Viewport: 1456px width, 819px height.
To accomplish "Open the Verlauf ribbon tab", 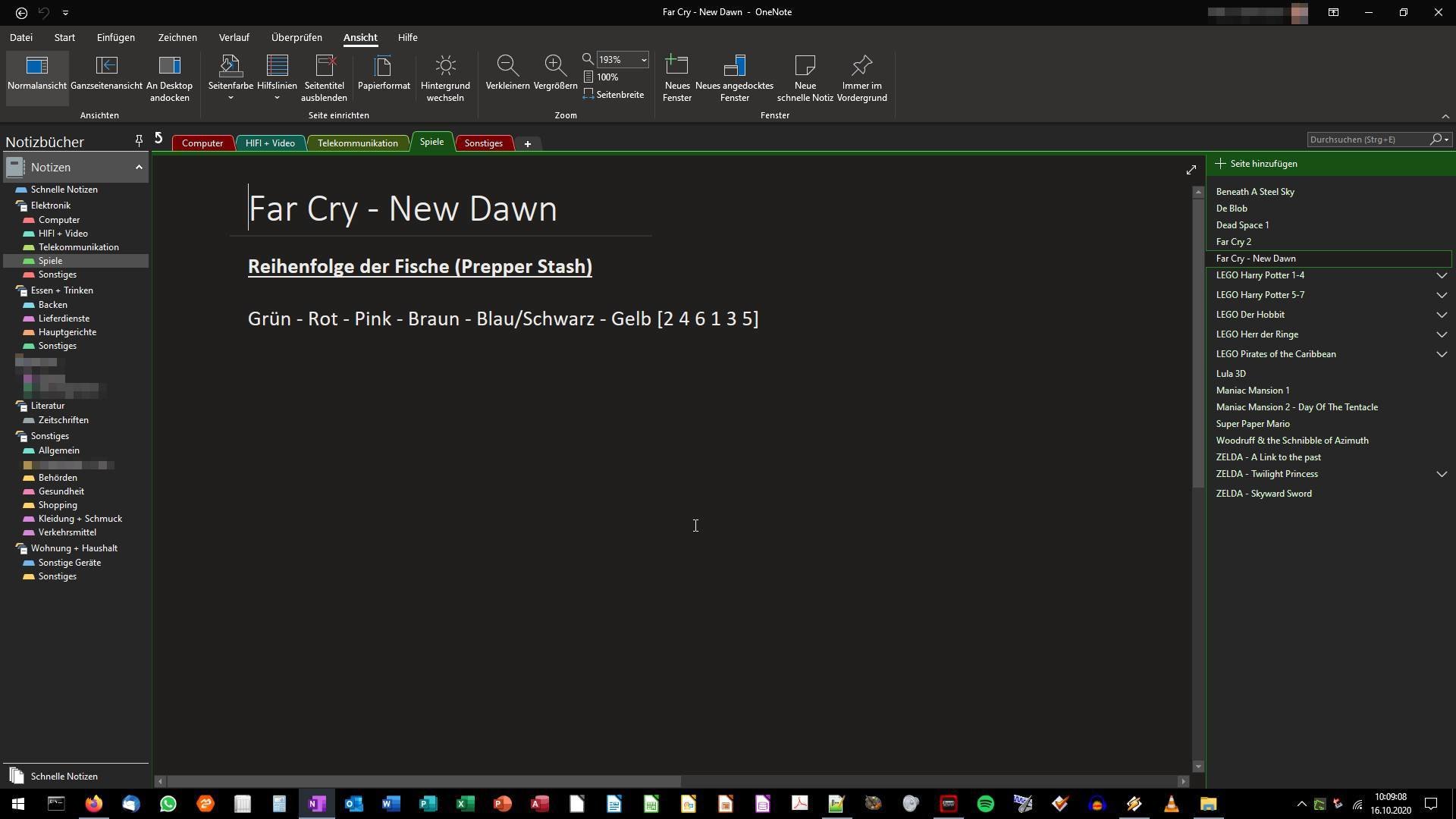I will coord(234,37).
